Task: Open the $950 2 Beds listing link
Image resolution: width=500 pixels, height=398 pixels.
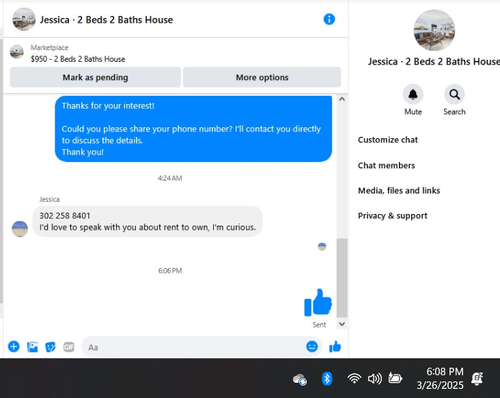Action: coord(78,59)
